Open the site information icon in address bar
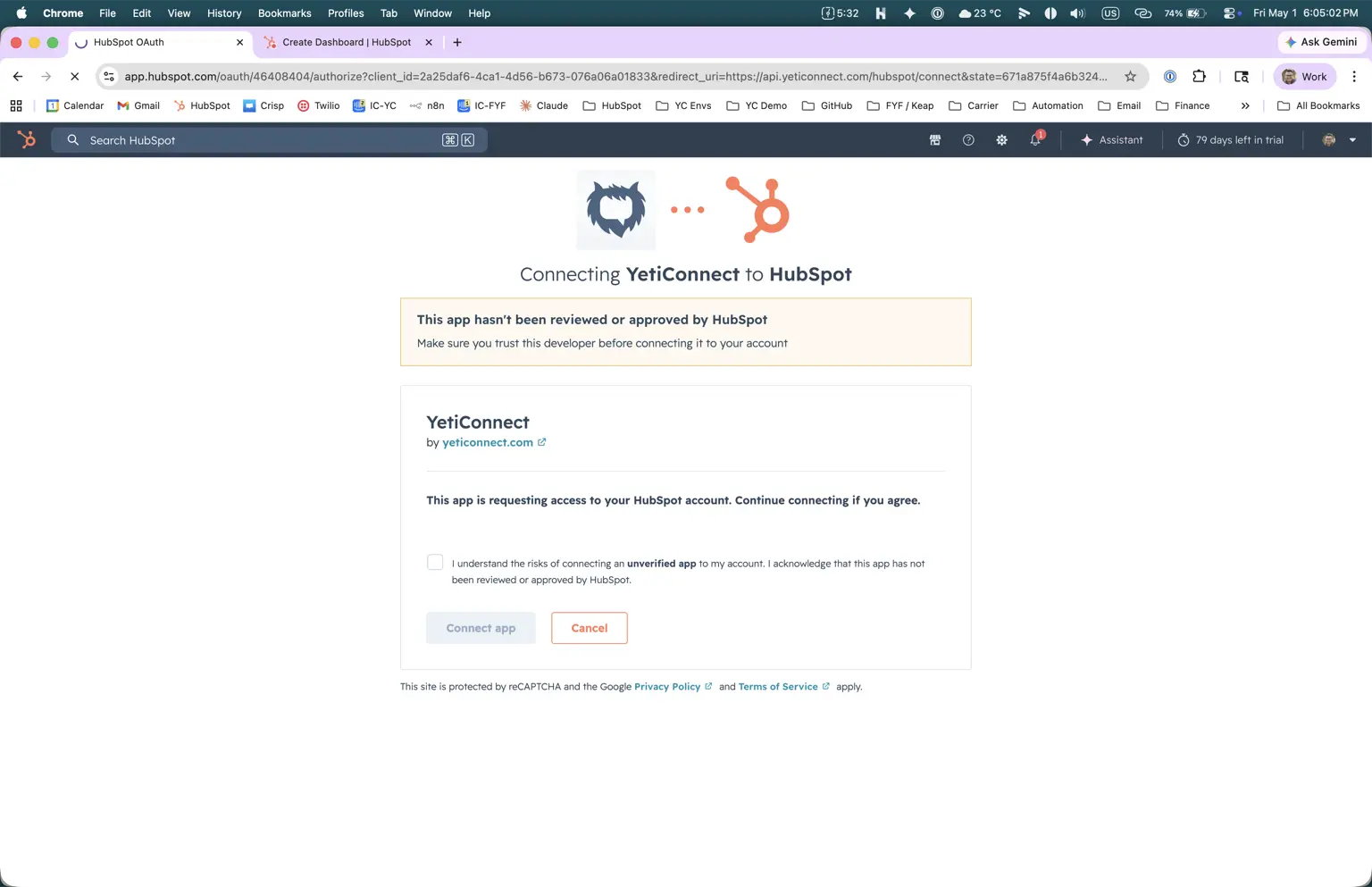1372x887 pixels. 109,77
